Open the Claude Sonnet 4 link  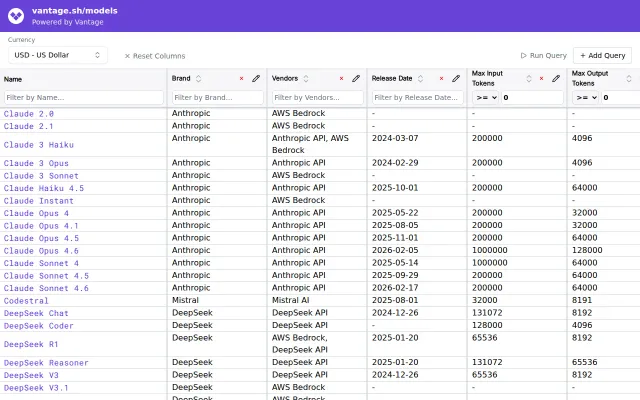click(x=41, y=263)
